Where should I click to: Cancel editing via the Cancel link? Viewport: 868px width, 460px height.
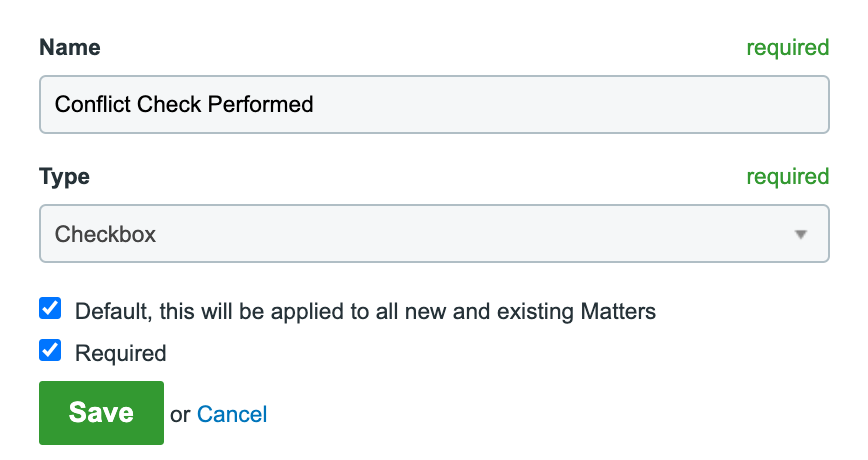pyautogui.click(x=232, y=414)
